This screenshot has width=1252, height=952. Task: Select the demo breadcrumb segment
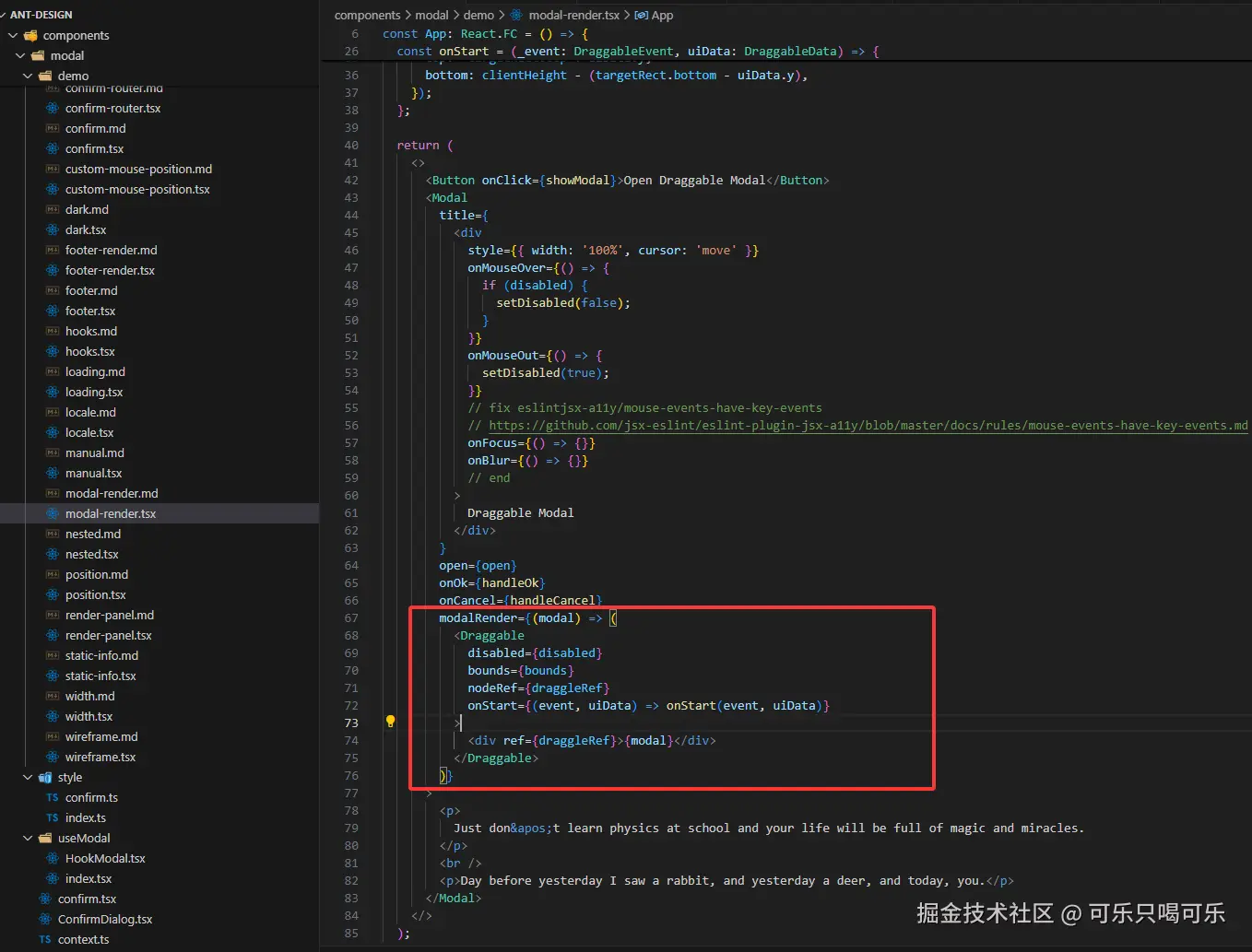[478, 15]
